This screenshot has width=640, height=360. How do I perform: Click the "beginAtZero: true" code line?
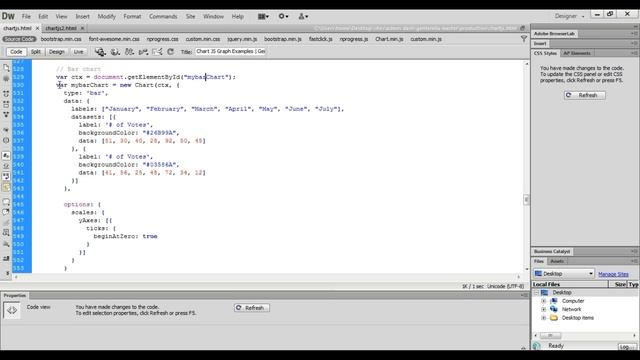click(125, 236)
